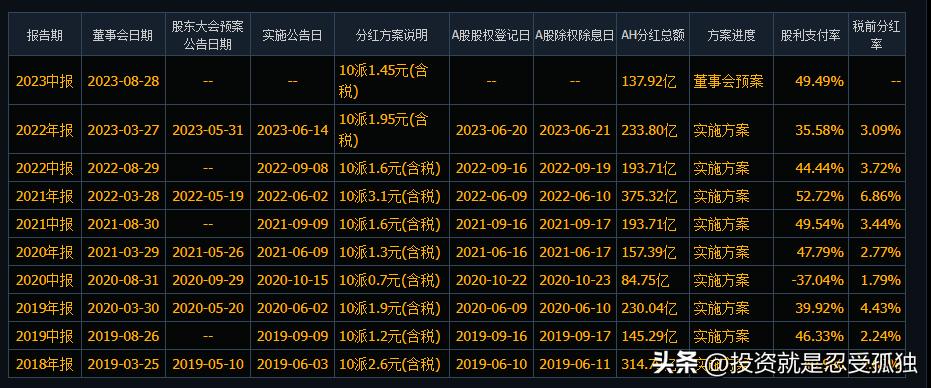Click implementation date 2022-09-08
Image resolution: width=931 pixels, height=388 pixels.
pyautogui.click(x=292, y=168)
